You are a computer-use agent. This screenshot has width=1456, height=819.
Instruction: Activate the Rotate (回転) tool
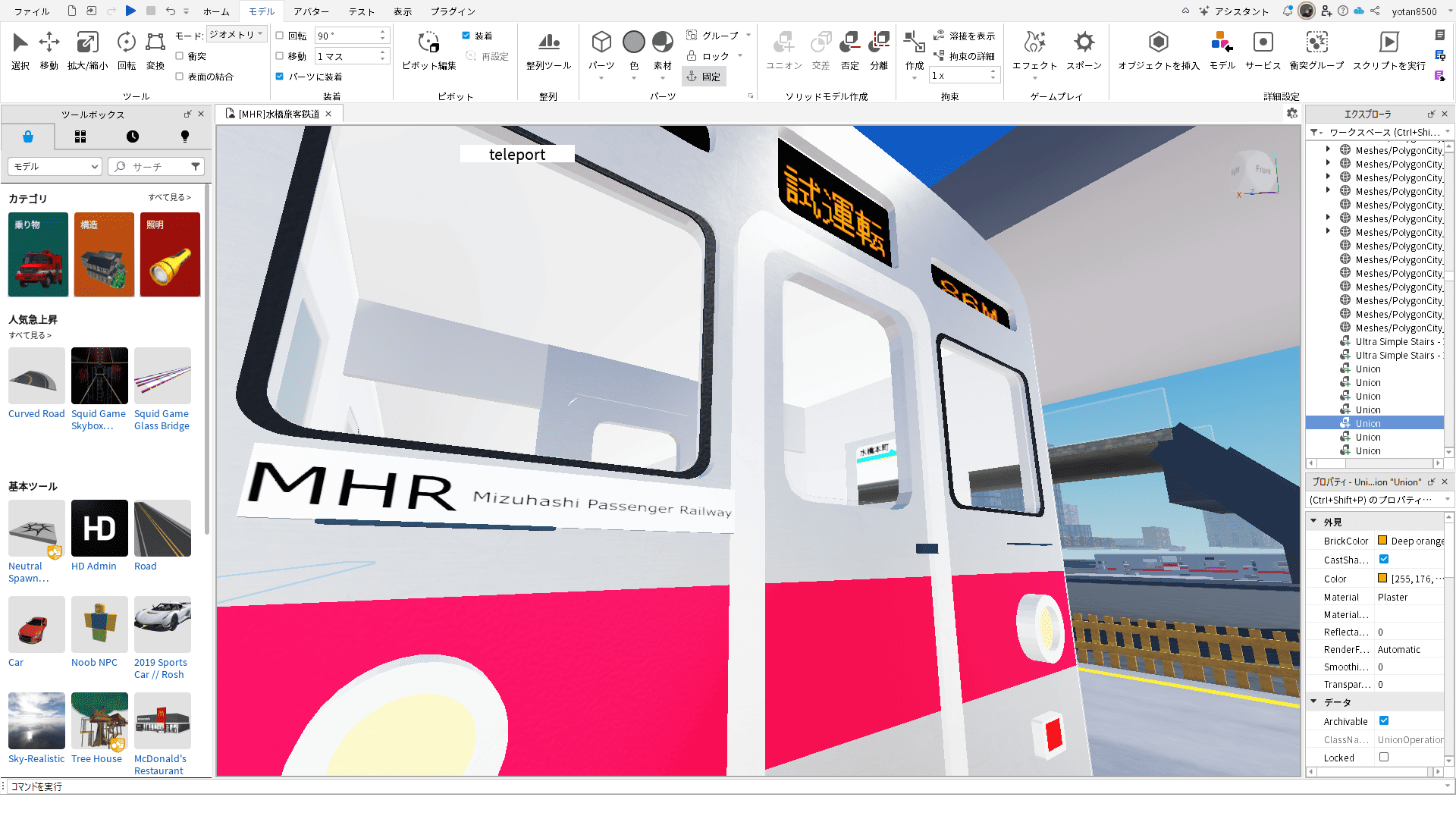(127, 50)
